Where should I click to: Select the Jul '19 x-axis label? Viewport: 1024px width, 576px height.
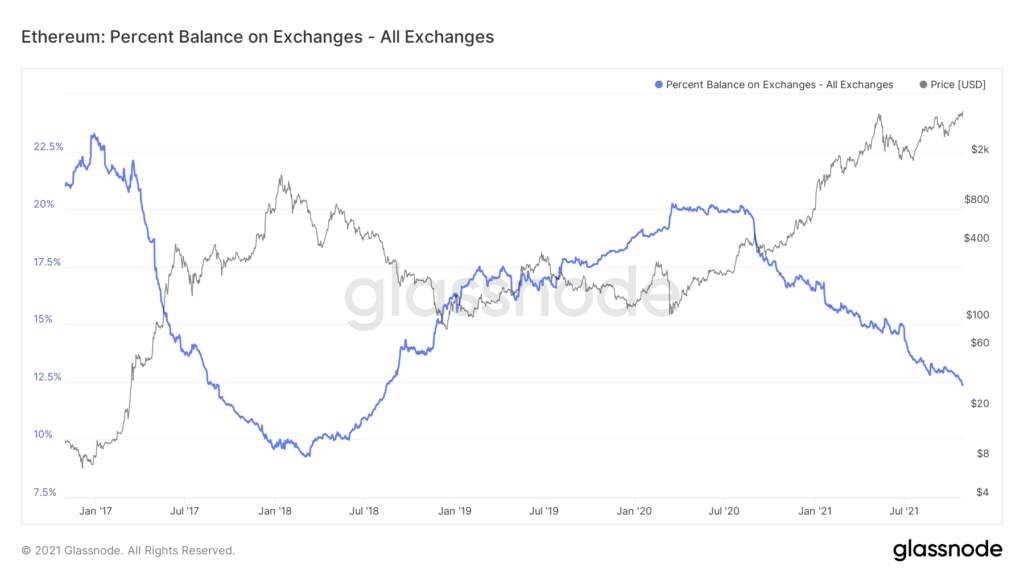543,511
